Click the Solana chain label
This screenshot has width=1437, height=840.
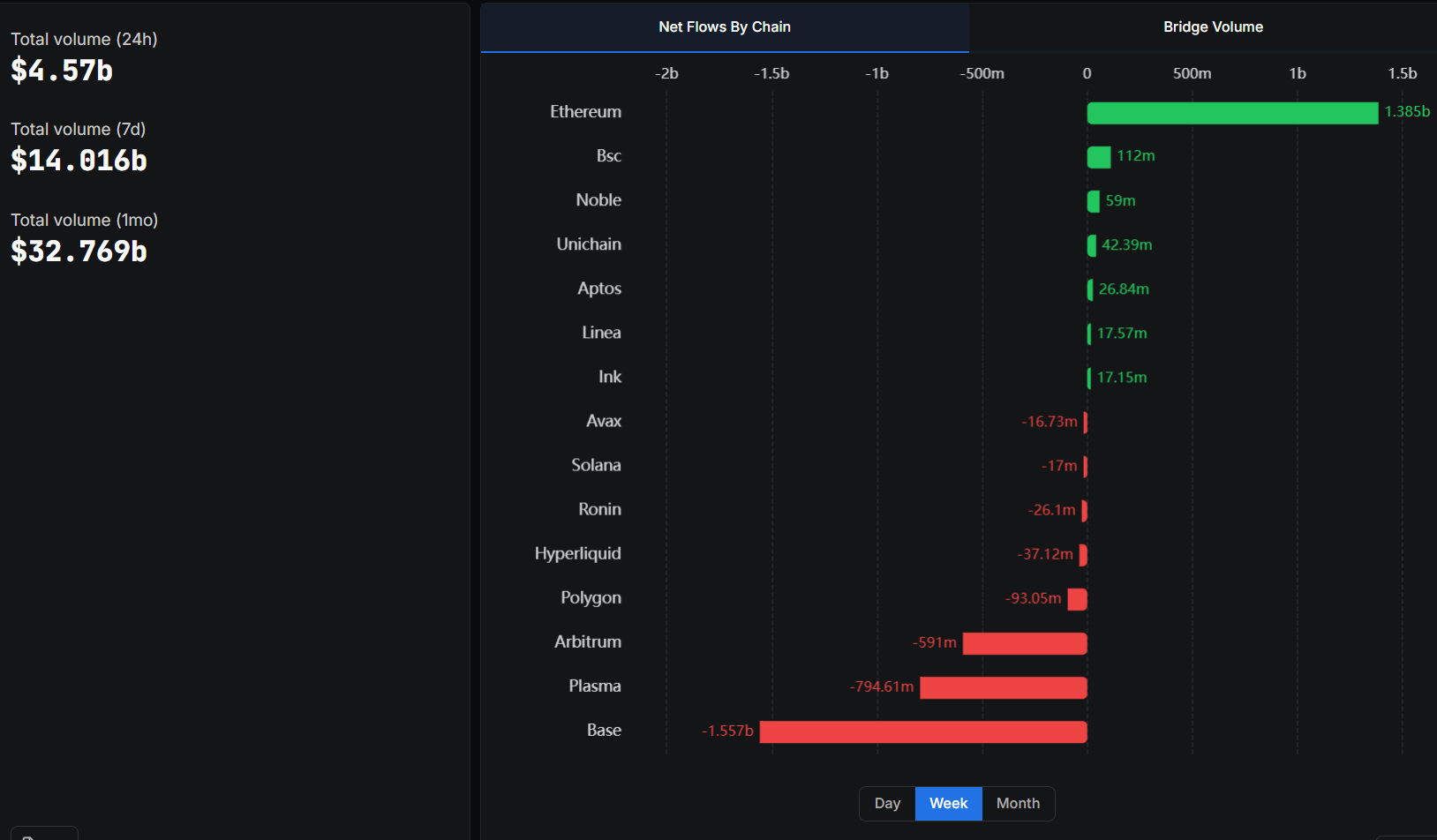596,465
